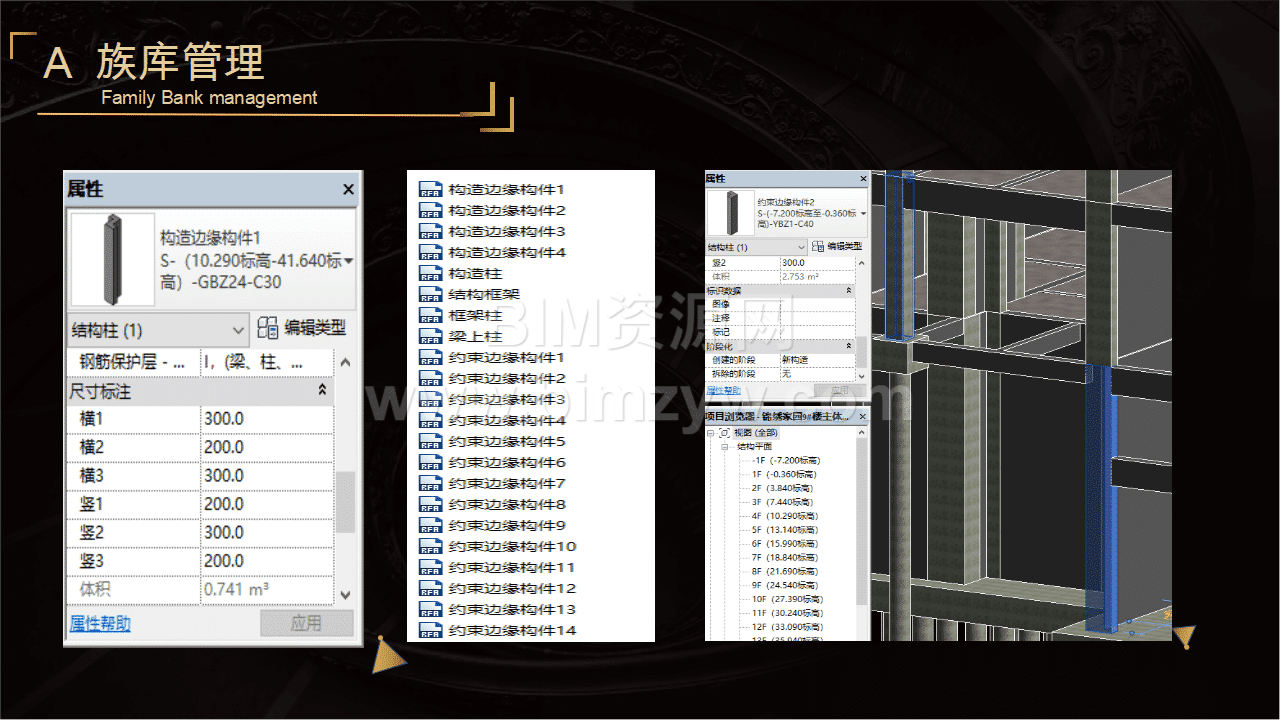Click the 应用 button in large panel

307,623
